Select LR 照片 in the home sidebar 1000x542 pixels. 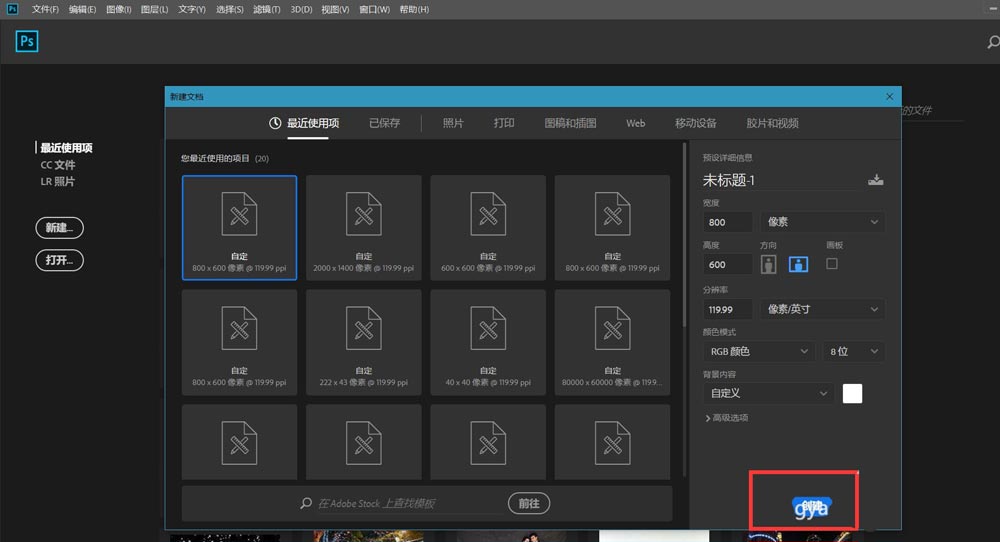pos(58,181)
